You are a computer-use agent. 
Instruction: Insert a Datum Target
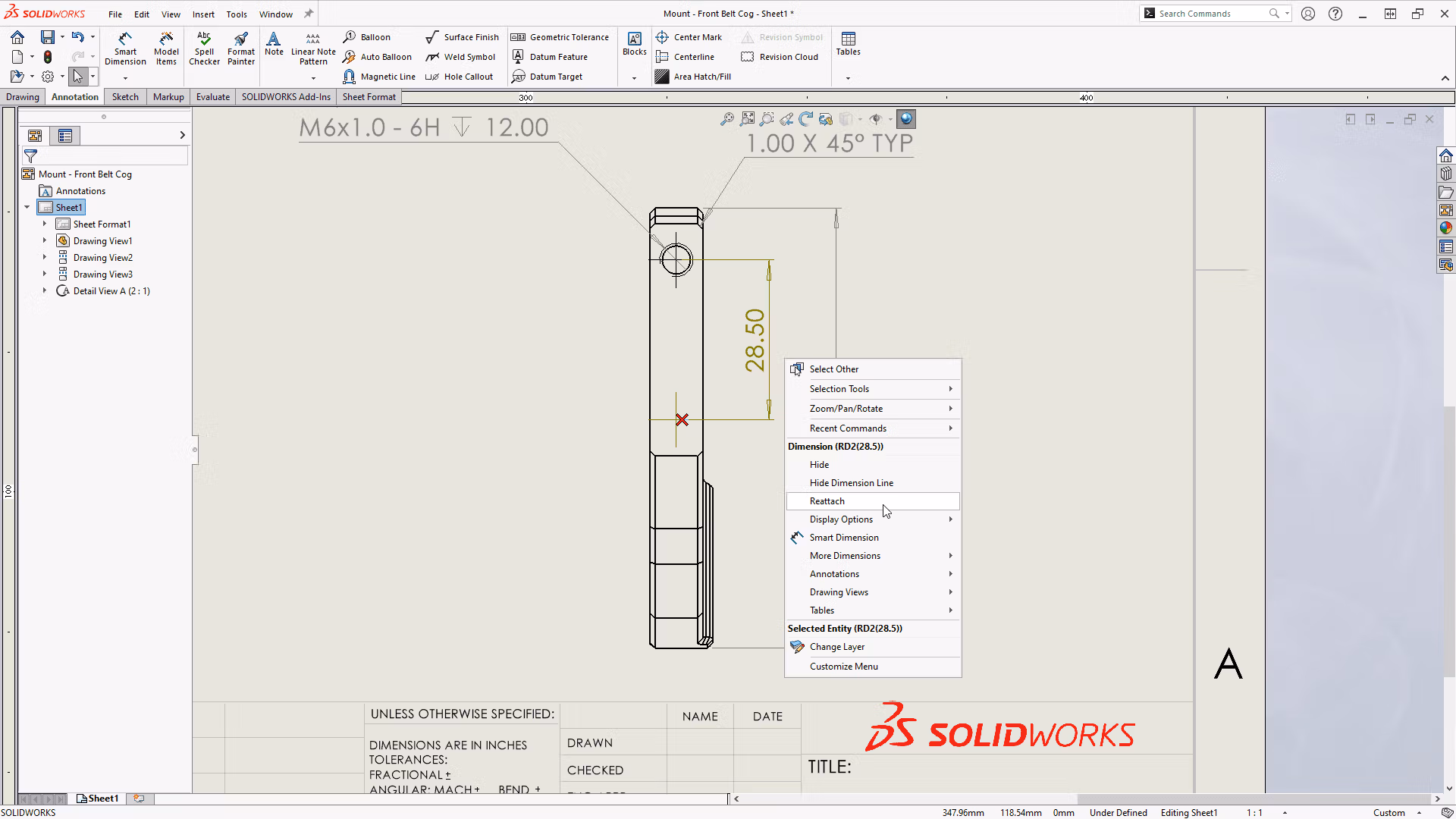click(547, 77)
